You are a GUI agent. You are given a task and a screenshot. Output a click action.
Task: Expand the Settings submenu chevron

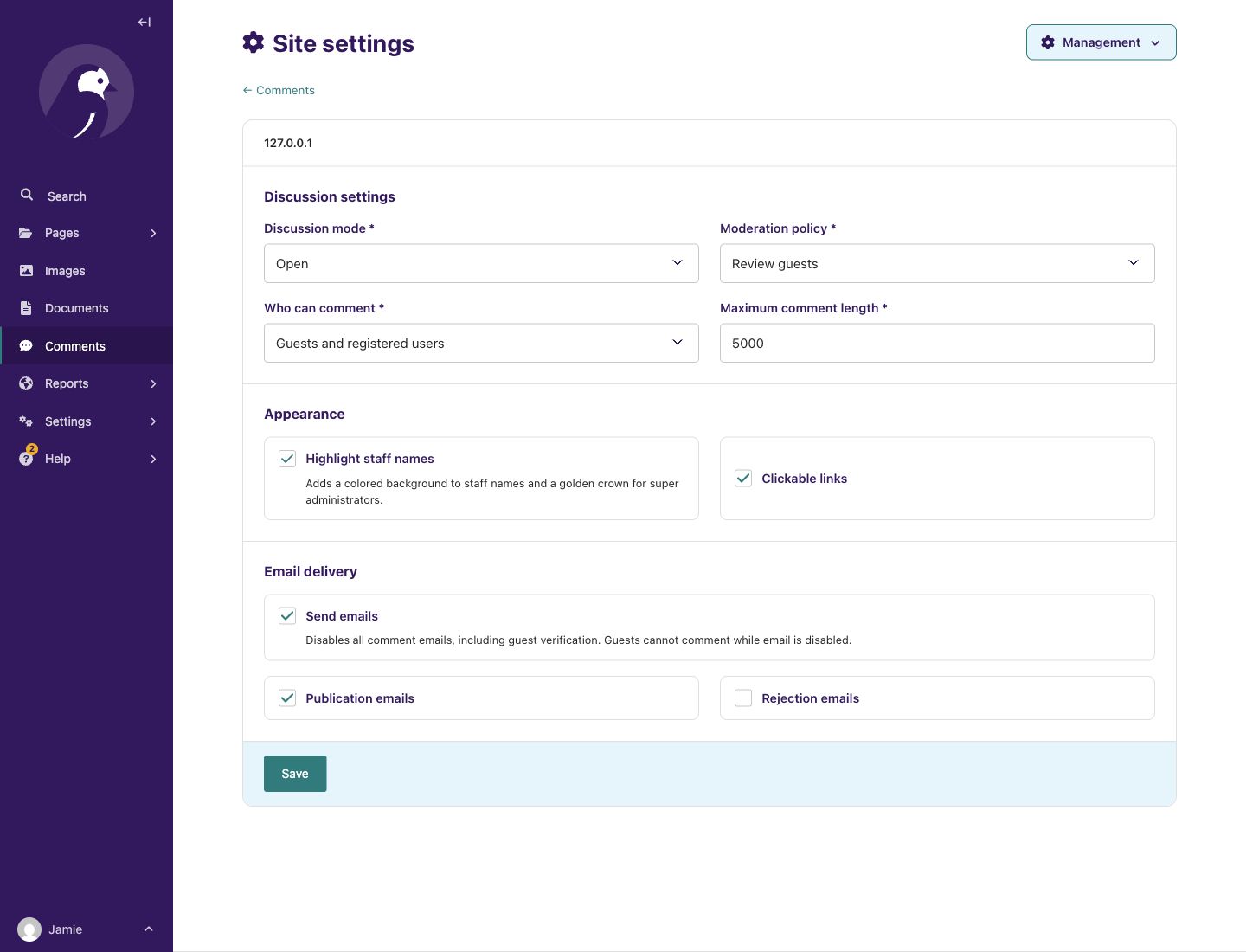click(153, 421)
